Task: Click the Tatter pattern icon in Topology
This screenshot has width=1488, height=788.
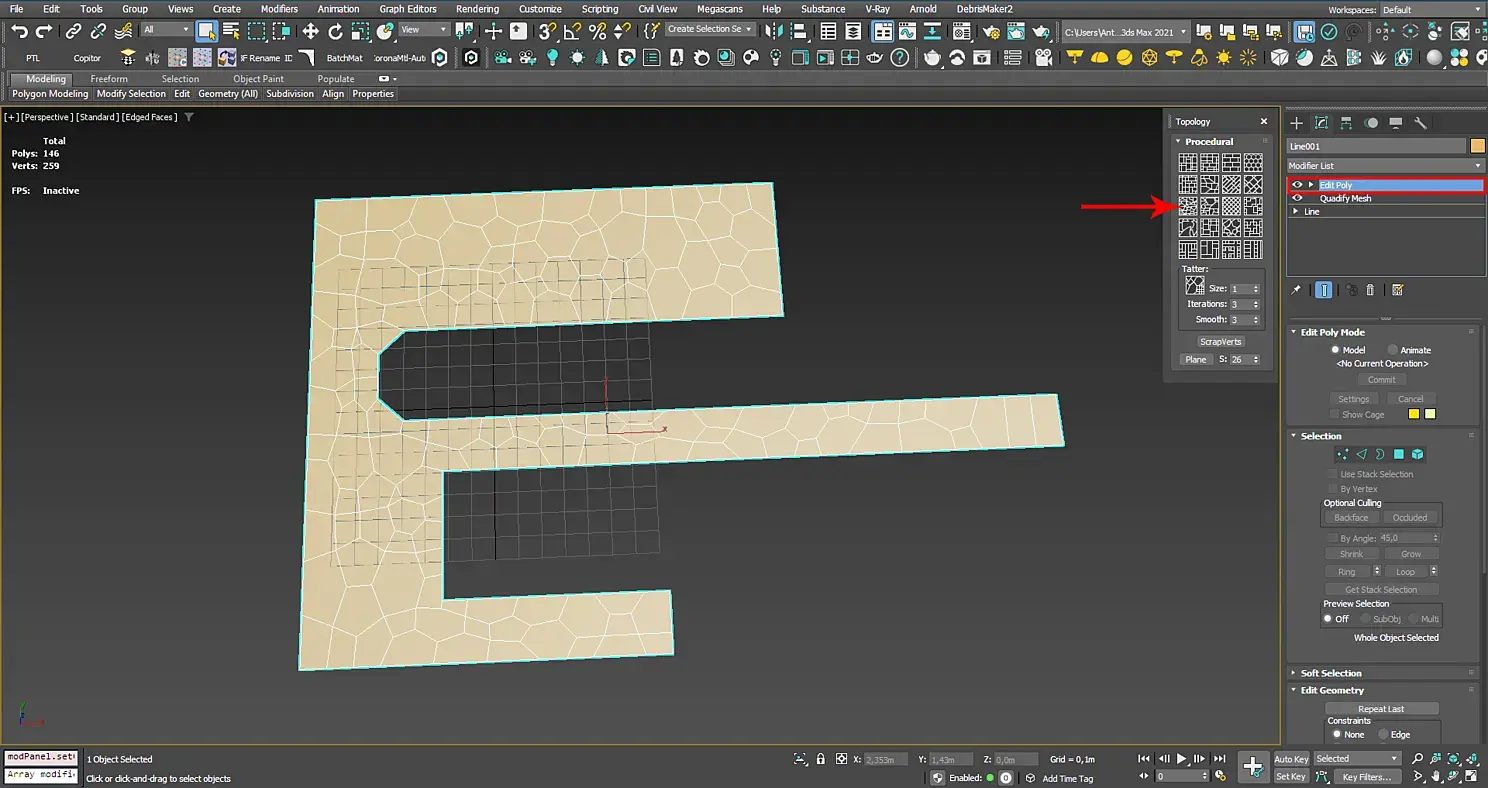Action: (1194, 286)
